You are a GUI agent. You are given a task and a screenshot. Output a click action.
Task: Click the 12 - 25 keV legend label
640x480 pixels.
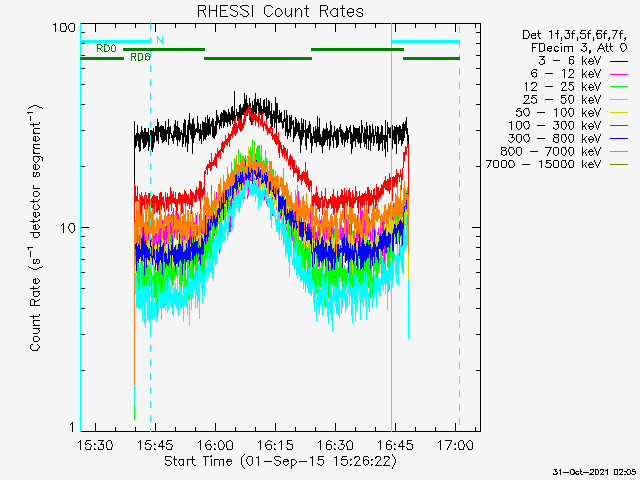pyautogui.click(x=562, y=87)
